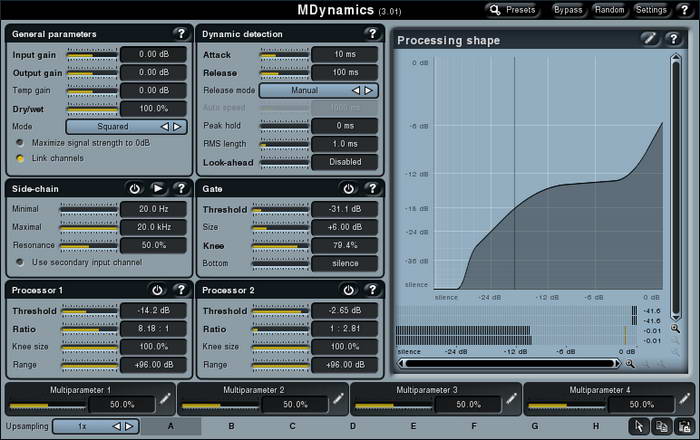
Task: Click up arrow of vertical graph scrollbar
Action: tap(676, 58)
